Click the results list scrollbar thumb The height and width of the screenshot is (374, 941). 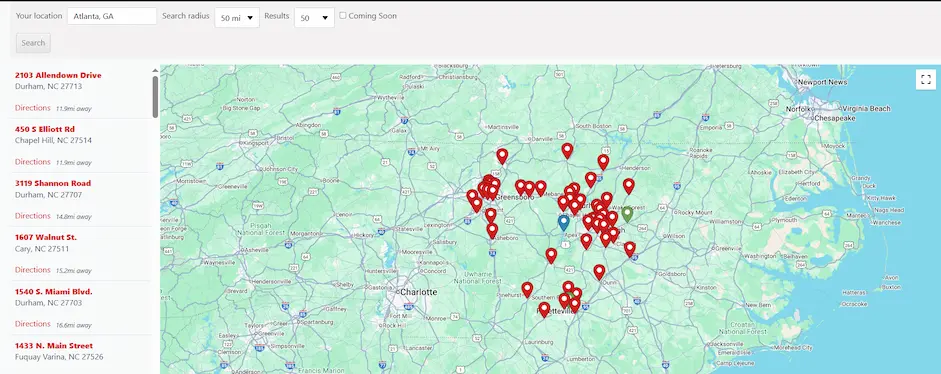(155, 96)
